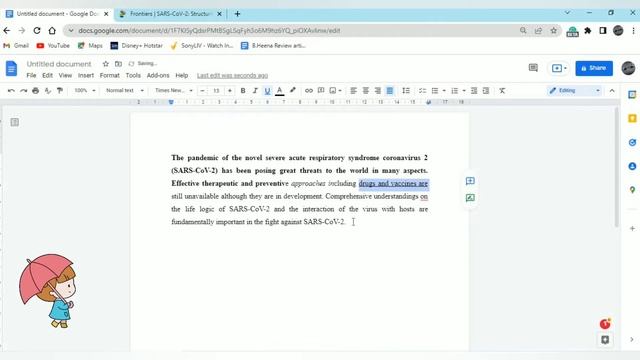Open the View menu
640x360 pixels.
point(65,76)
